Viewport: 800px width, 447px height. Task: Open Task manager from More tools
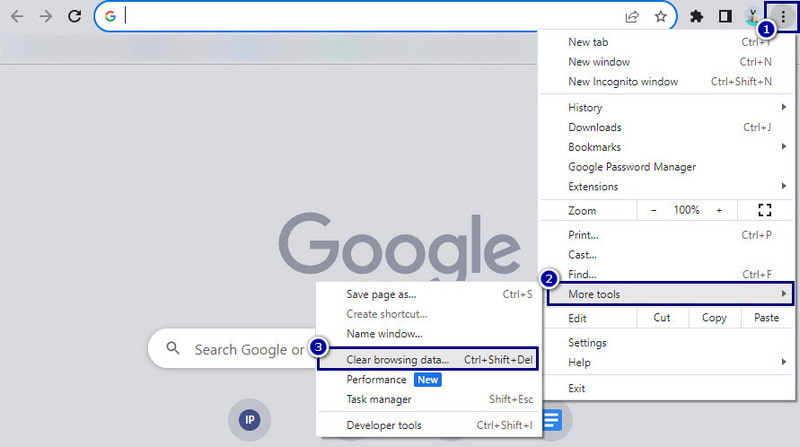pos(379,399)
